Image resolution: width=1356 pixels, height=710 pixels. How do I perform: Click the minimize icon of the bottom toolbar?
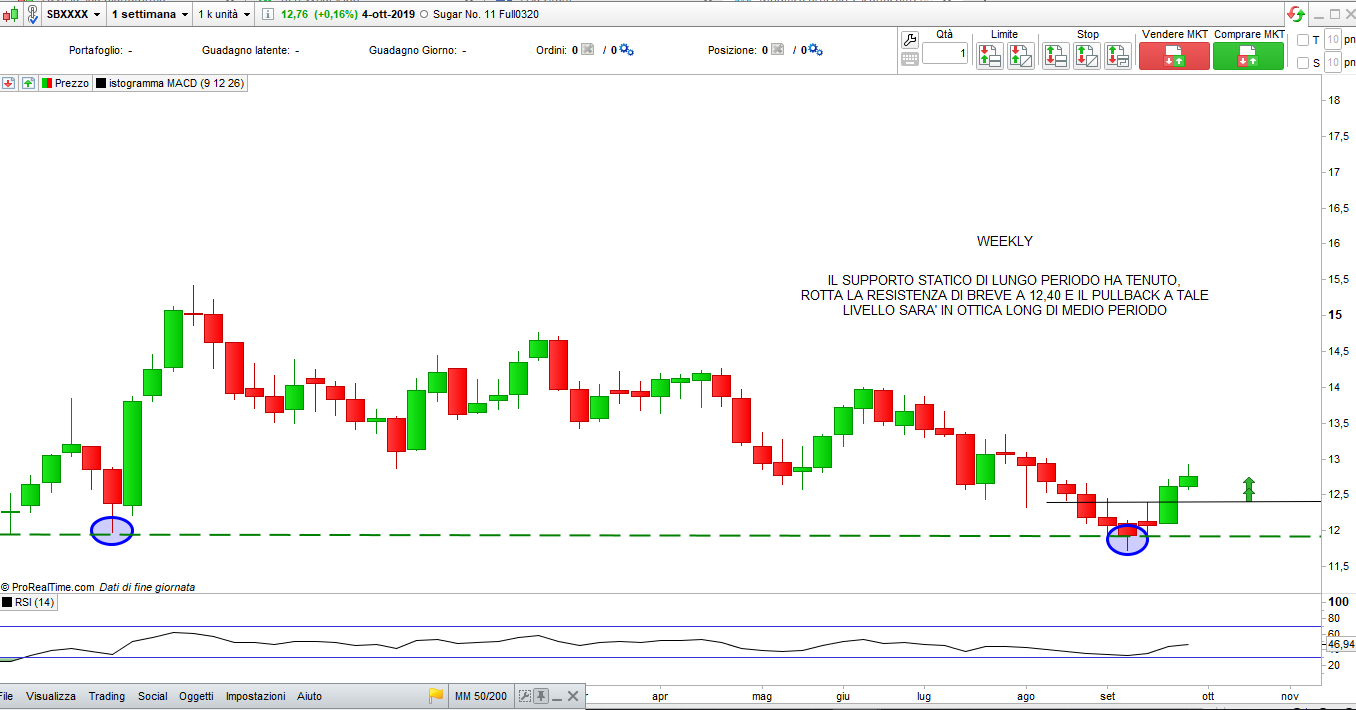click(557, 699)
